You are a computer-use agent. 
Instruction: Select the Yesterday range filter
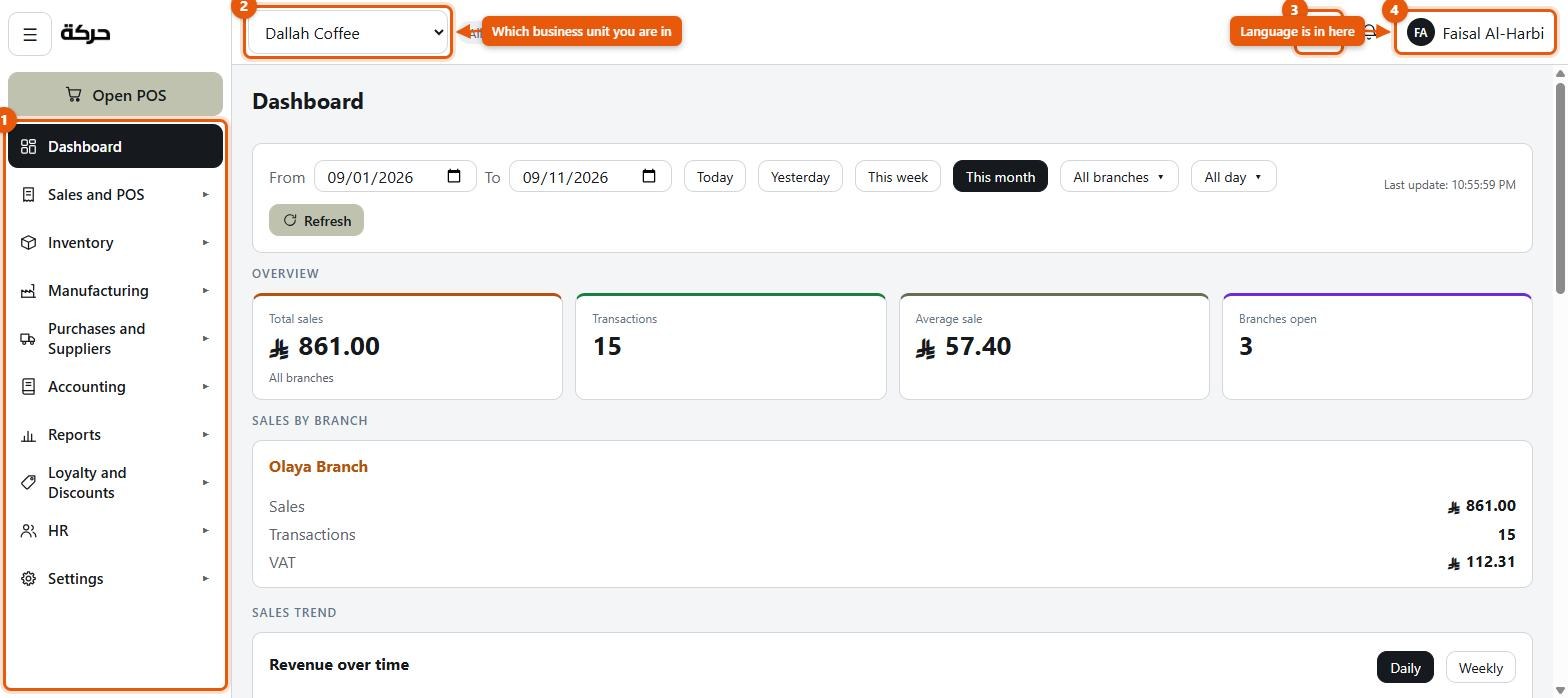pyautogui.click(x=800, y=177)
